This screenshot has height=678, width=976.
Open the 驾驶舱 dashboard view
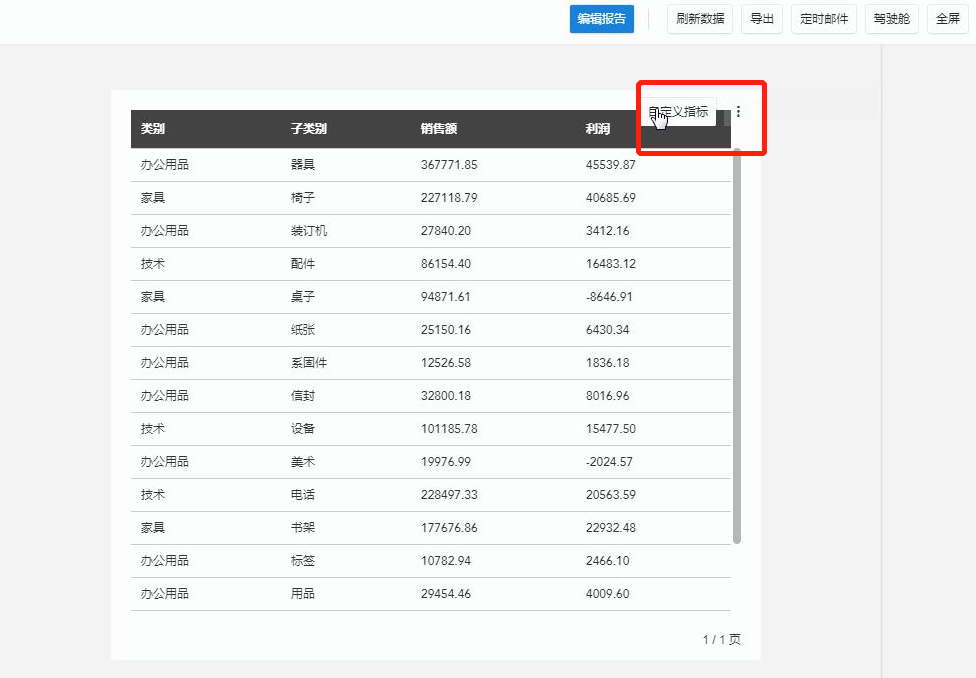click(x=891, y=19)
